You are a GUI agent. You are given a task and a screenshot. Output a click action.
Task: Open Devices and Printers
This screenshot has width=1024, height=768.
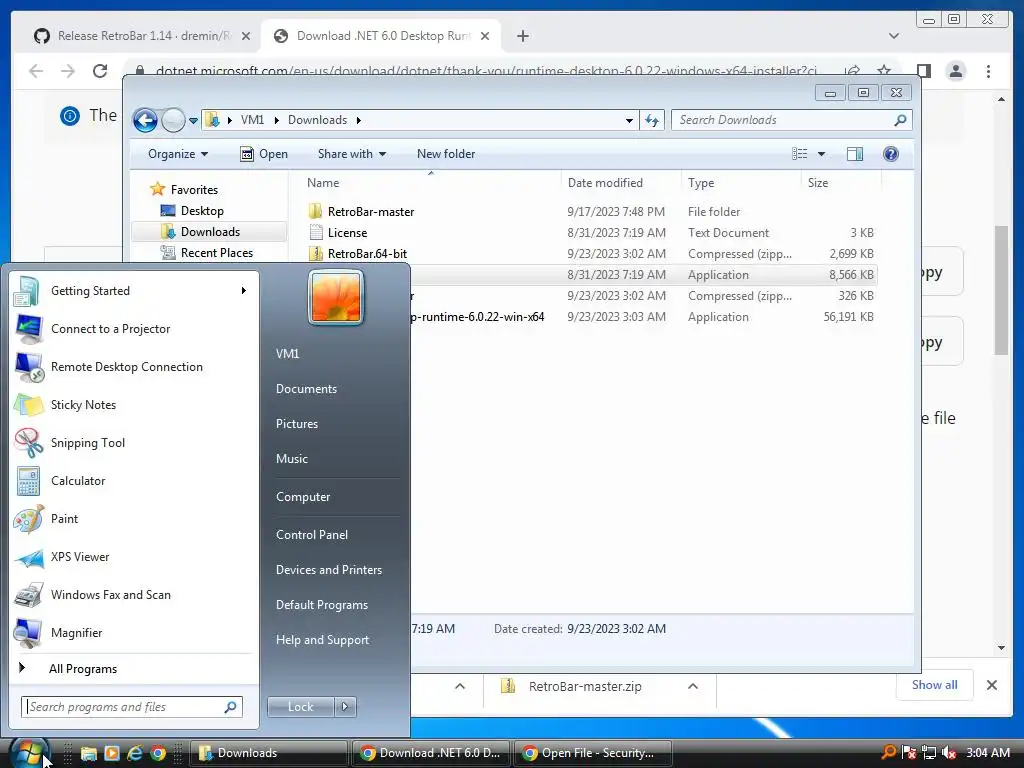328,569
